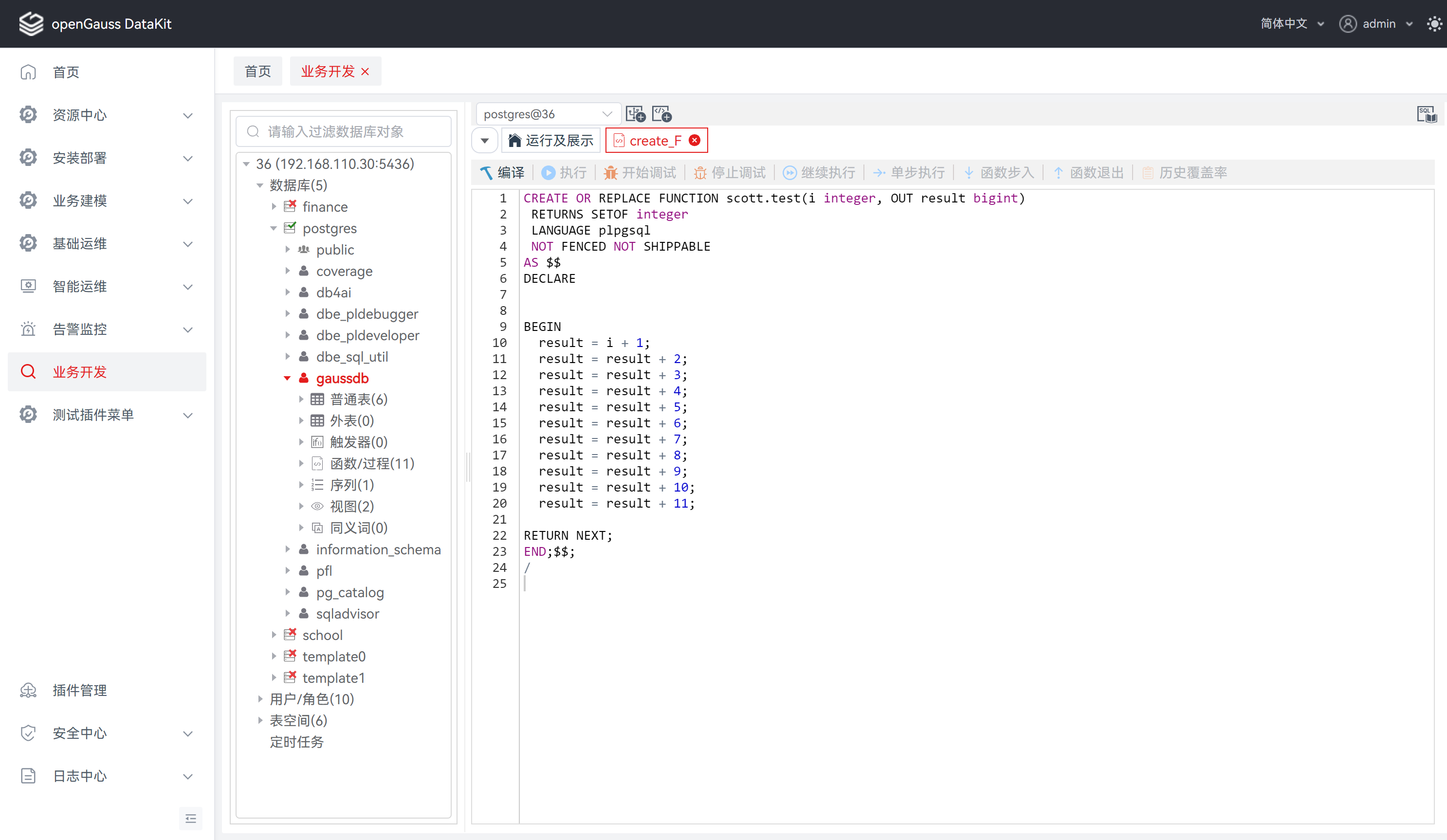Open the SQL assistant book icon
Screen dimensions: 1447x840
[x=1427, y=114]
